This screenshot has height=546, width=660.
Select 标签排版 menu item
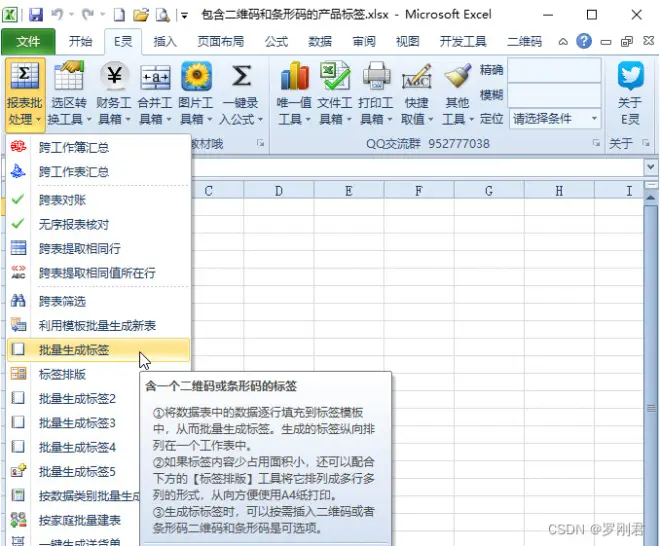point(73,374)
